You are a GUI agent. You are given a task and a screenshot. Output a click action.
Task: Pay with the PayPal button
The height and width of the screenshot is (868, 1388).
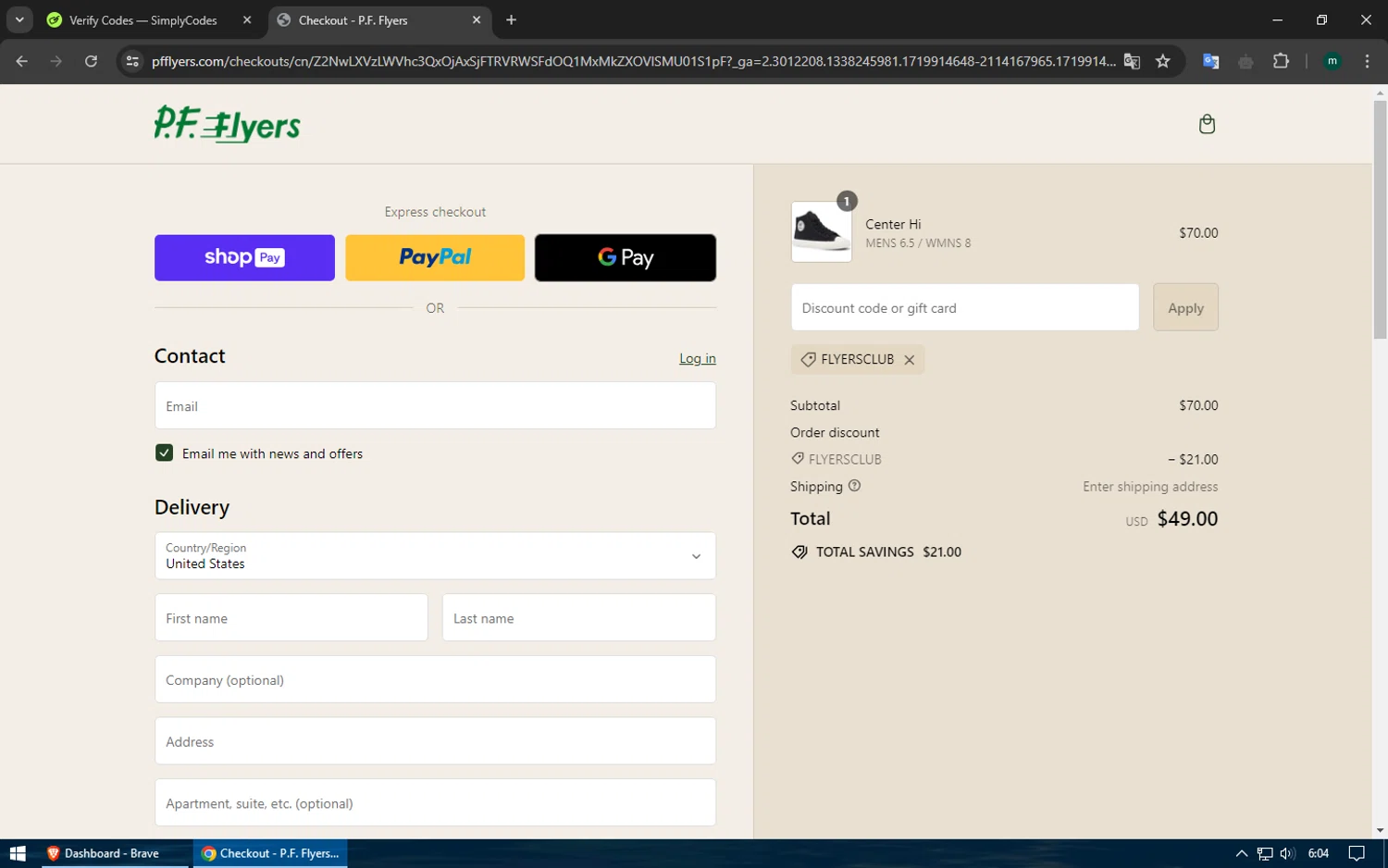coord(435,257)
